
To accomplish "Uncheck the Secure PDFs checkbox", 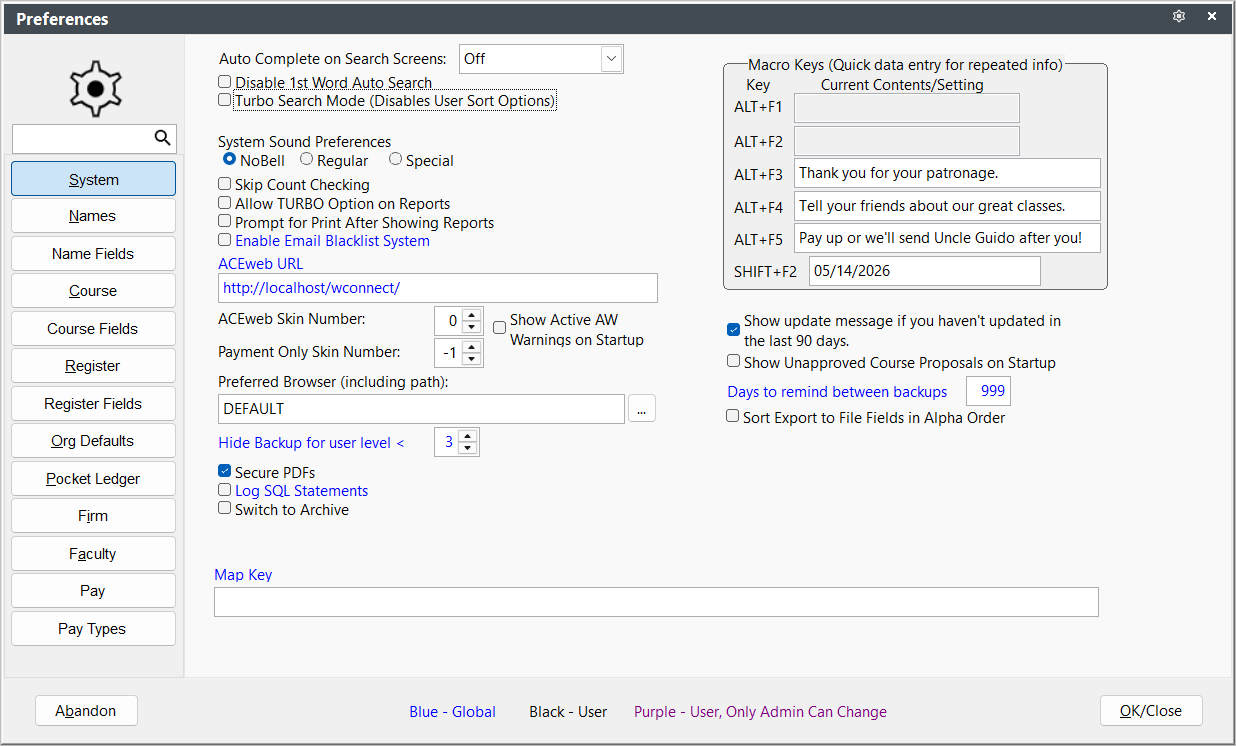I will tap(225, 472).
